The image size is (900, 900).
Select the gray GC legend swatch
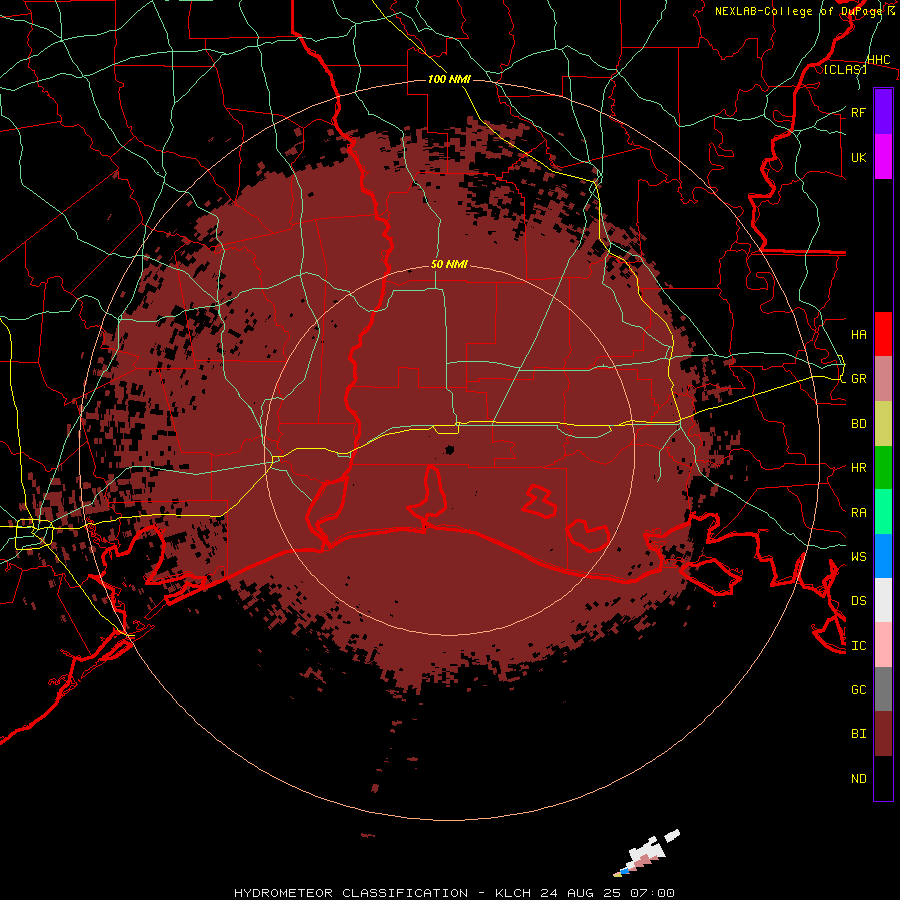(x=883, y=689)
